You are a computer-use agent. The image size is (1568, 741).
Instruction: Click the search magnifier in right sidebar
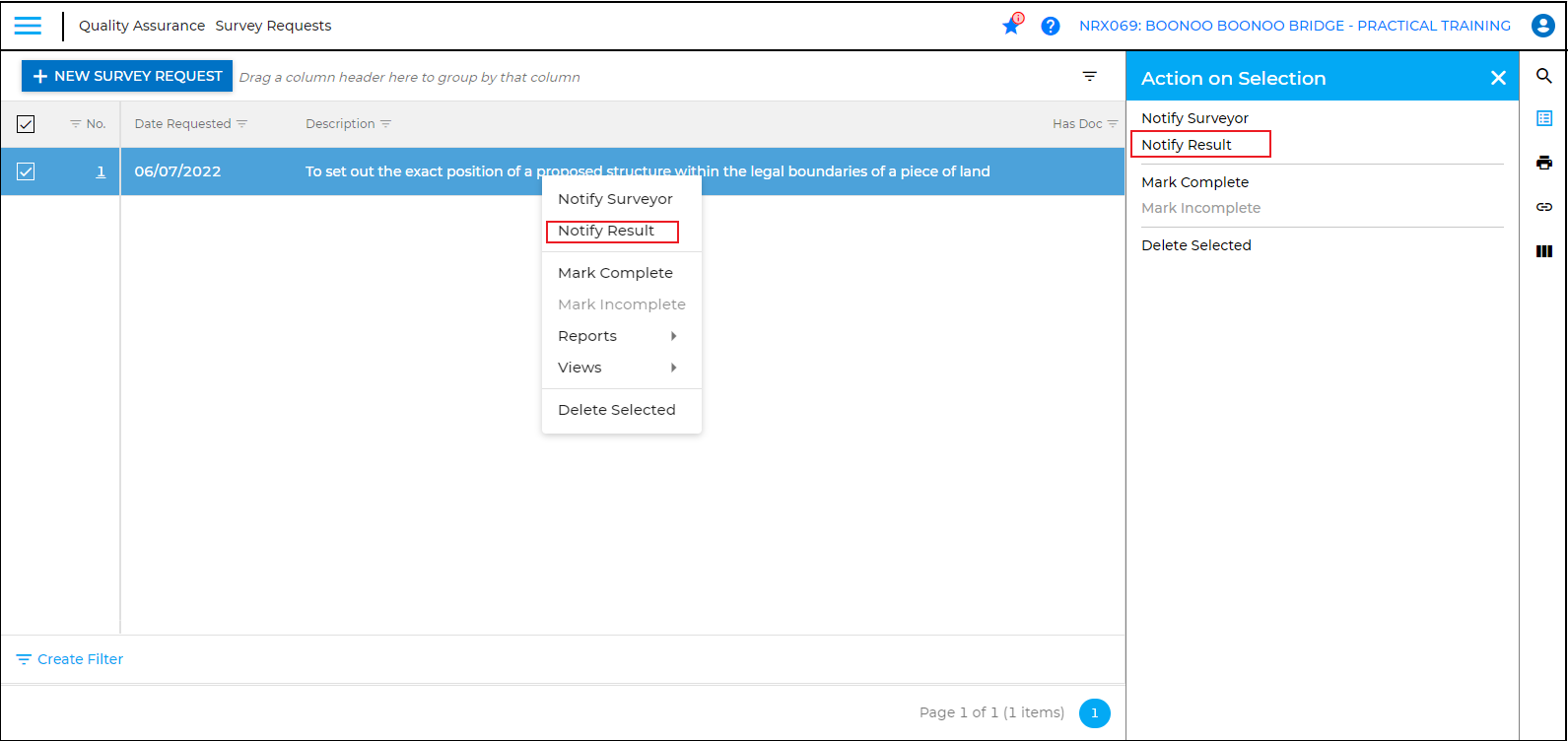[1544, 77]
